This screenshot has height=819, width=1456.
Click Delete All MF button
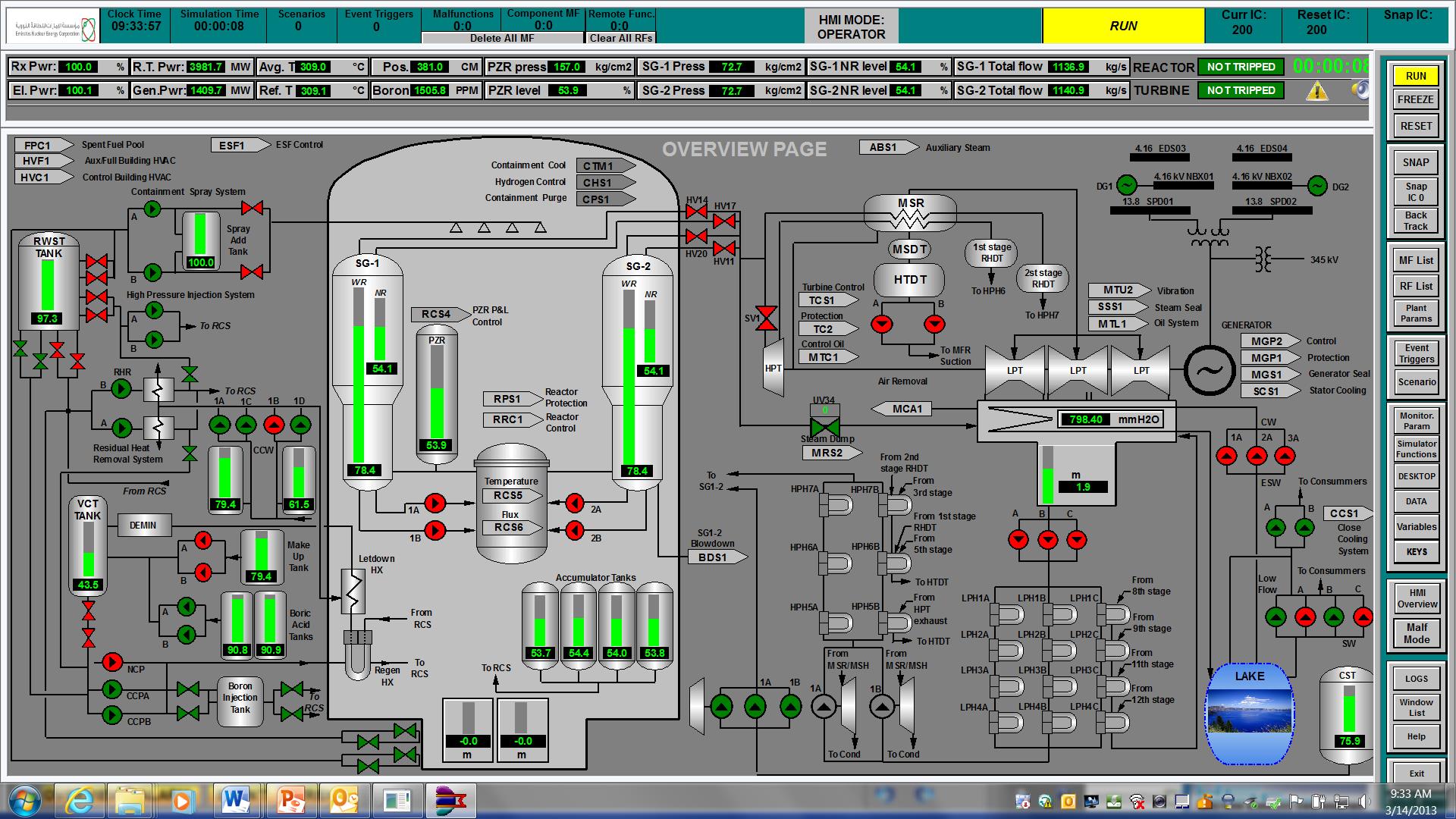click(502, 38)
